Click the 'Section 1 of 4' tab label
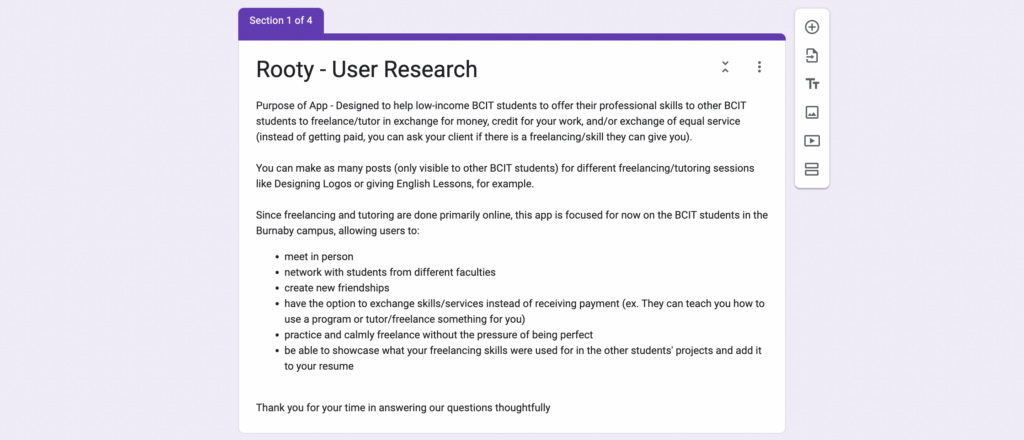1024x440 pixels. (x=281, y=20)
